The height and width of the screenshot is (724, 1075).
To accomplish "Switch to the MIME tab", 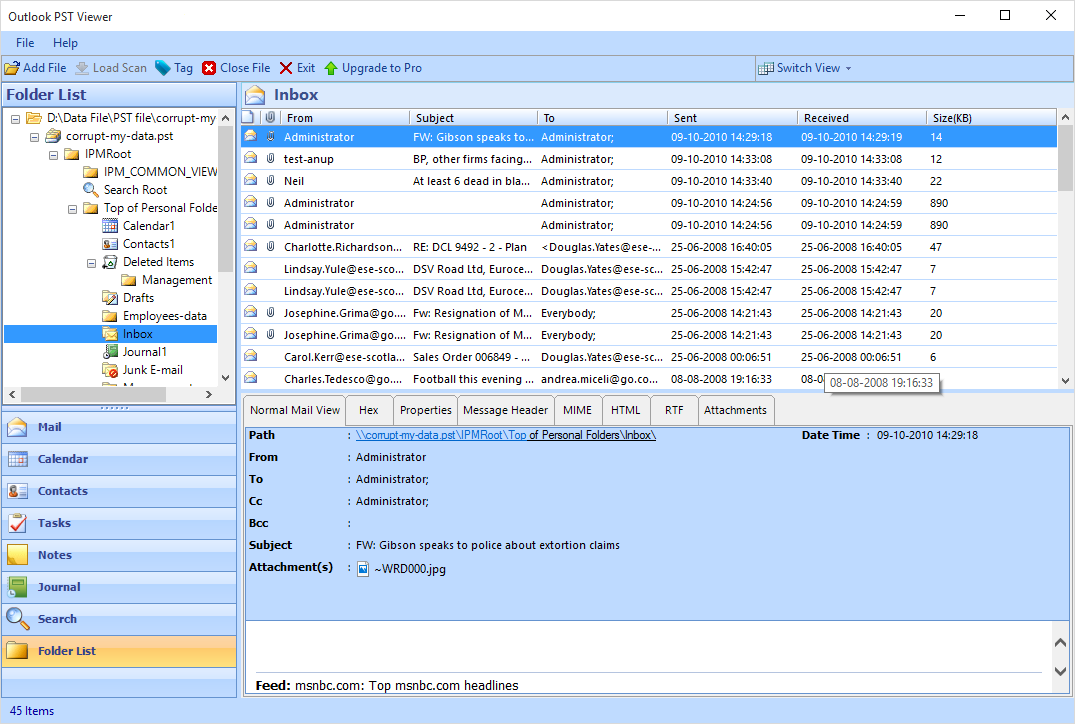I will pyautogui.click(x=577, y=410).
